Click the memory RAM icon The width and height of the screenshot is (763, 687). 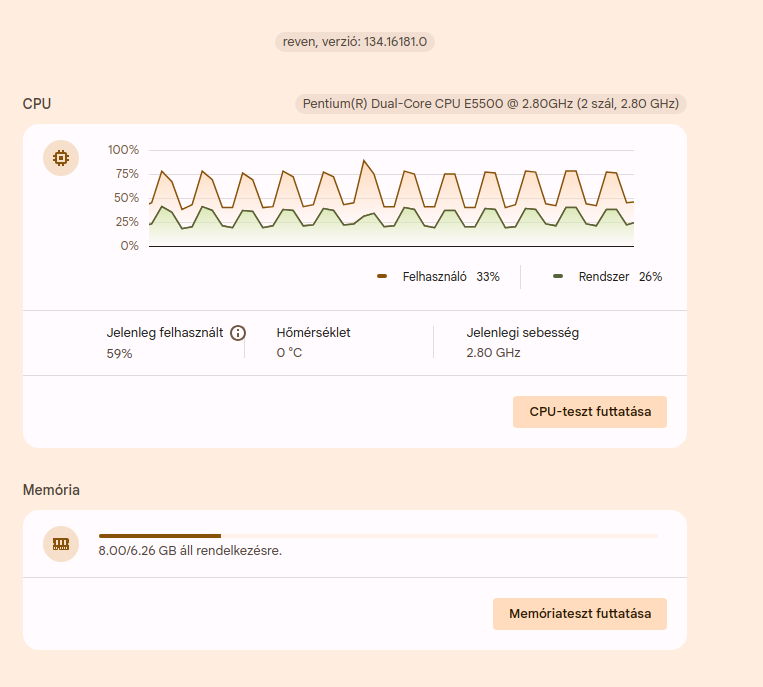tap(61, 544)
